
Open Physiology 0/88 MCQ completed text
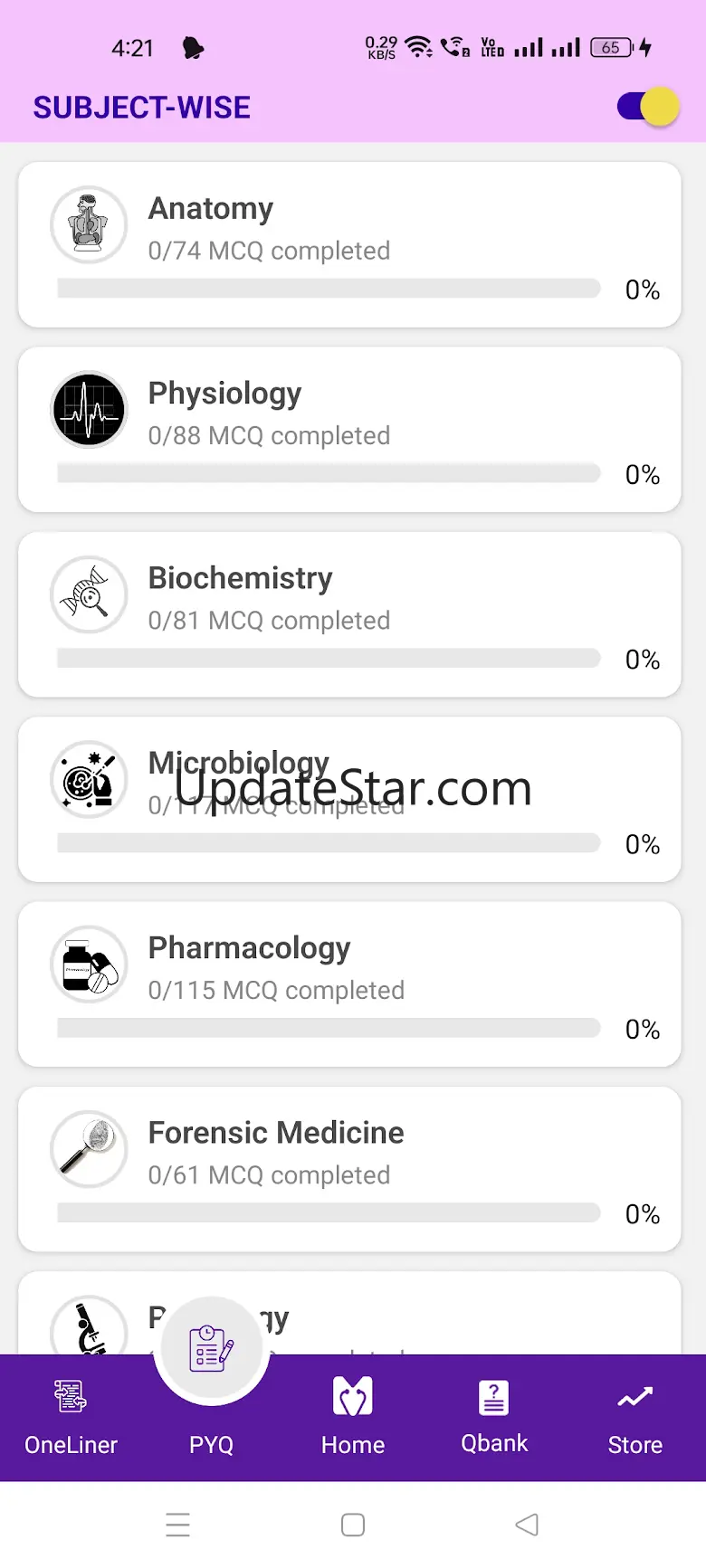(x=269, y=436)
